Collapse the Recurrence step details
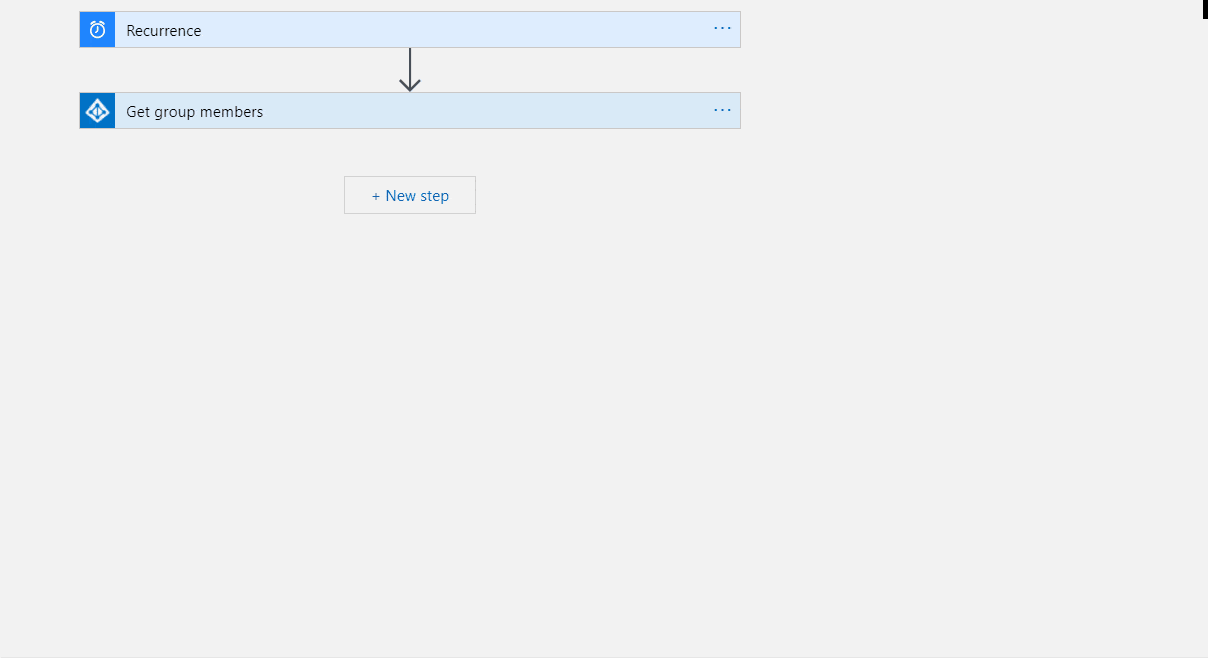 pyautogui.click(x=400, y=29)
